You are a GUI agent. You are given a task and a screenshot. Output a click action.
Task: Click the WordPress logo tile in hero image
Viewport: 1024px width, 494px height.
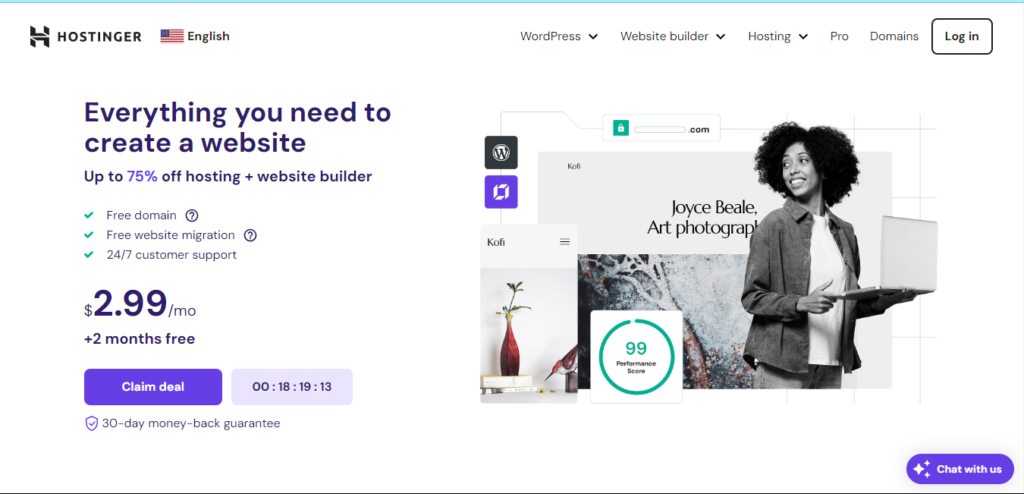pyautogui.click(x=501, y=152)
